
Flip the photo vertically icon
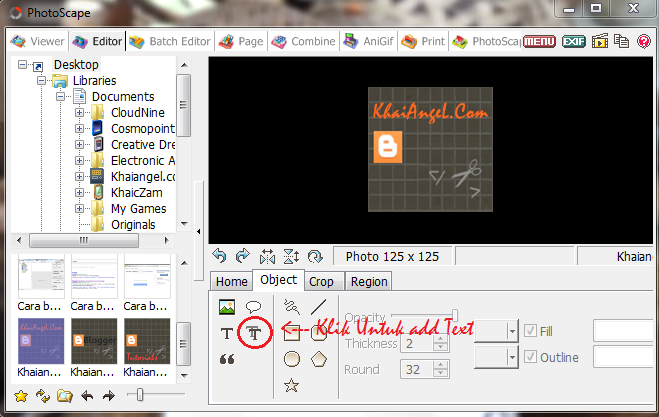[291, 256]
